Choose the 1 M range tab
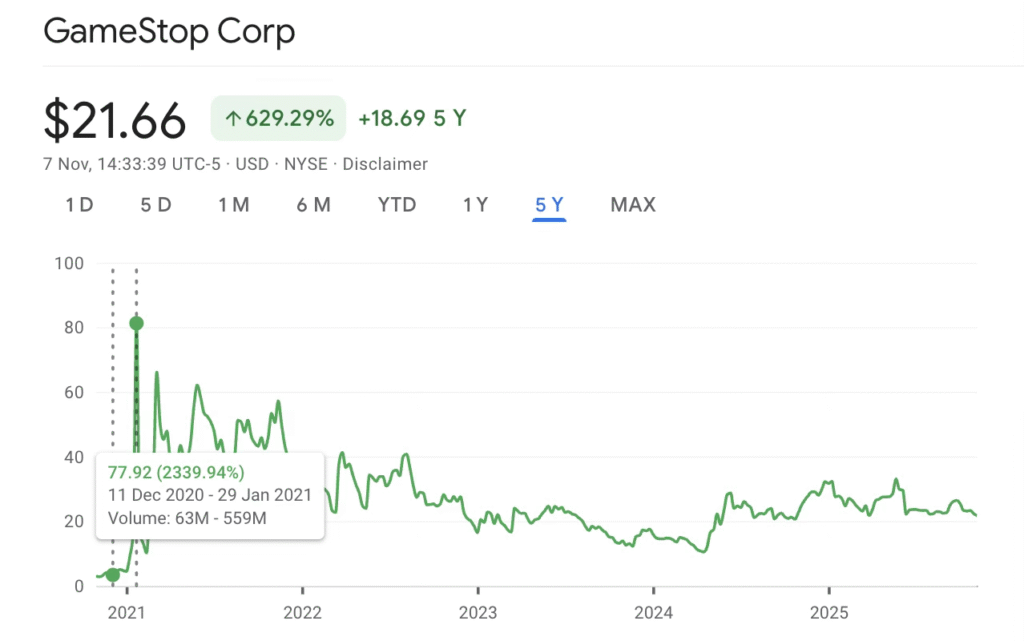 click(x=234, y=205)
